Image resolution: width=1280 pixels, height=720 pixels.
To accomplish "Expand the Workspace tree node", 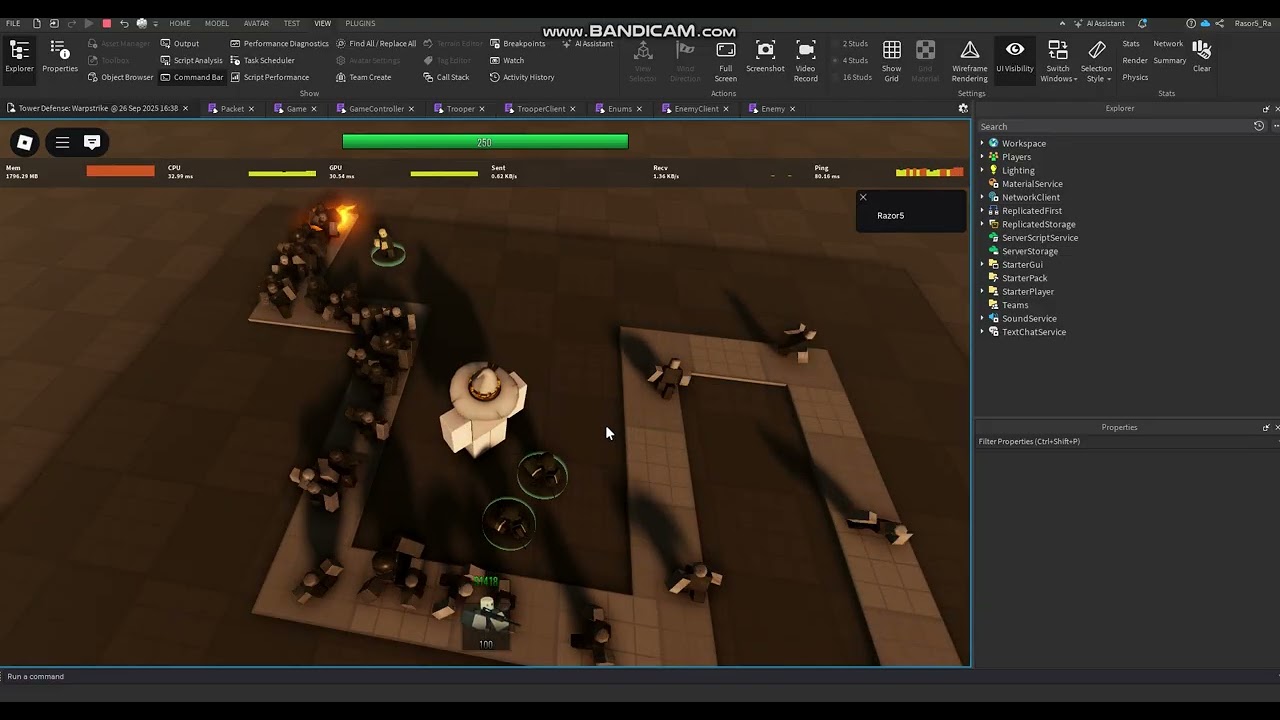I will [982, 144].
